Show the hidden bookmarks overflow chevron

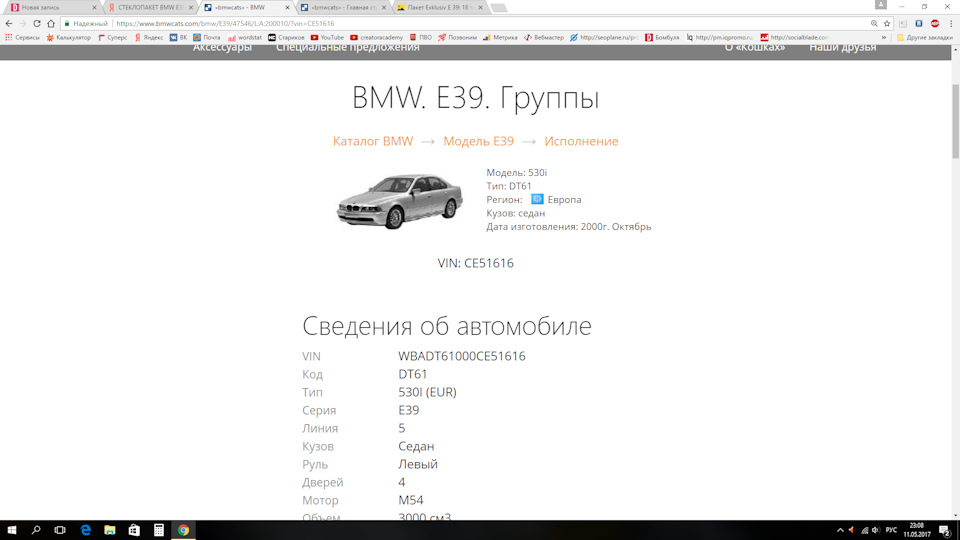883,37
